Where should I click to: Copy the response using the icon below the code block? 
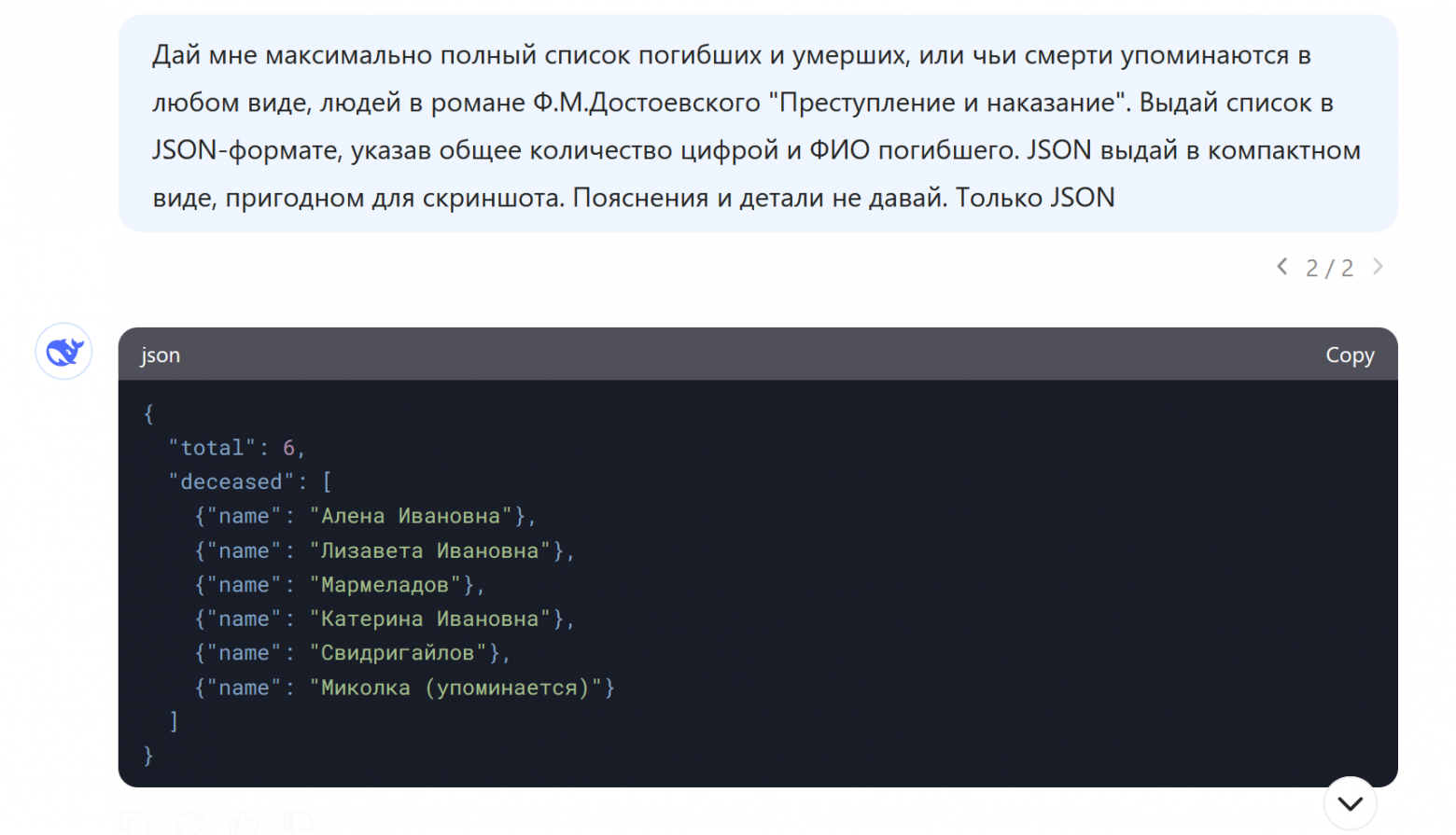[x=136, y=823]
